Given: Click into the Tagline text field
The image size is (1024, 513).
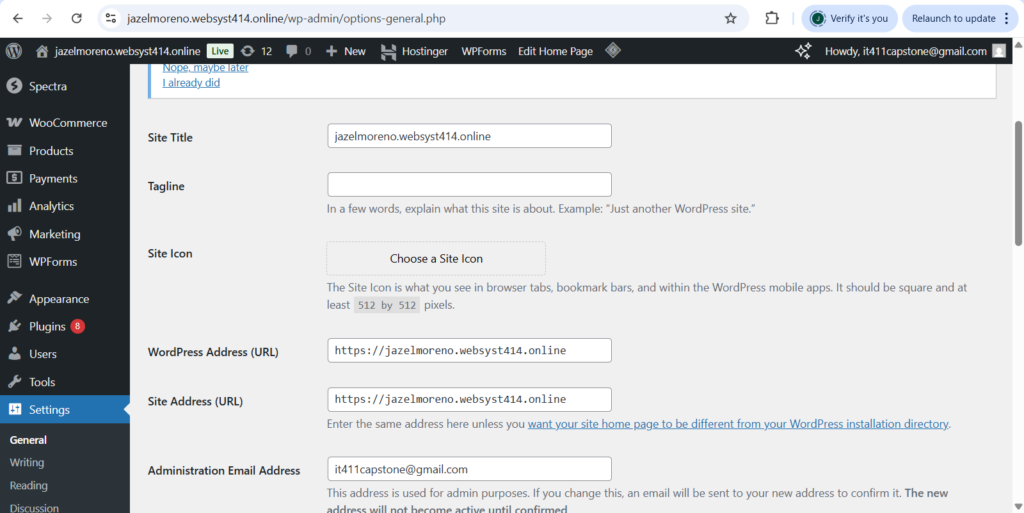Looking at the screenshot, I should (x=469, y=185).
